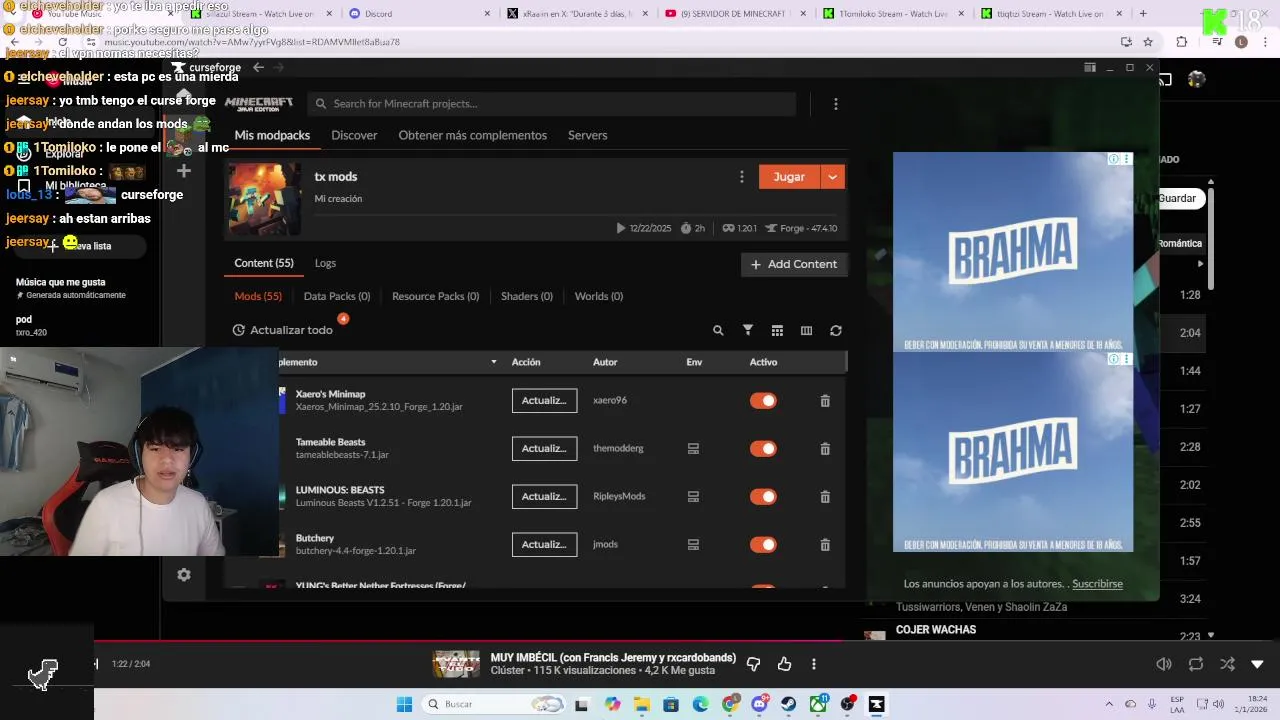Screen dimensions: 1280x720
Task: Seek on YouTube Music progress bar
Action: pyautogui.click(x=640, y=642)
